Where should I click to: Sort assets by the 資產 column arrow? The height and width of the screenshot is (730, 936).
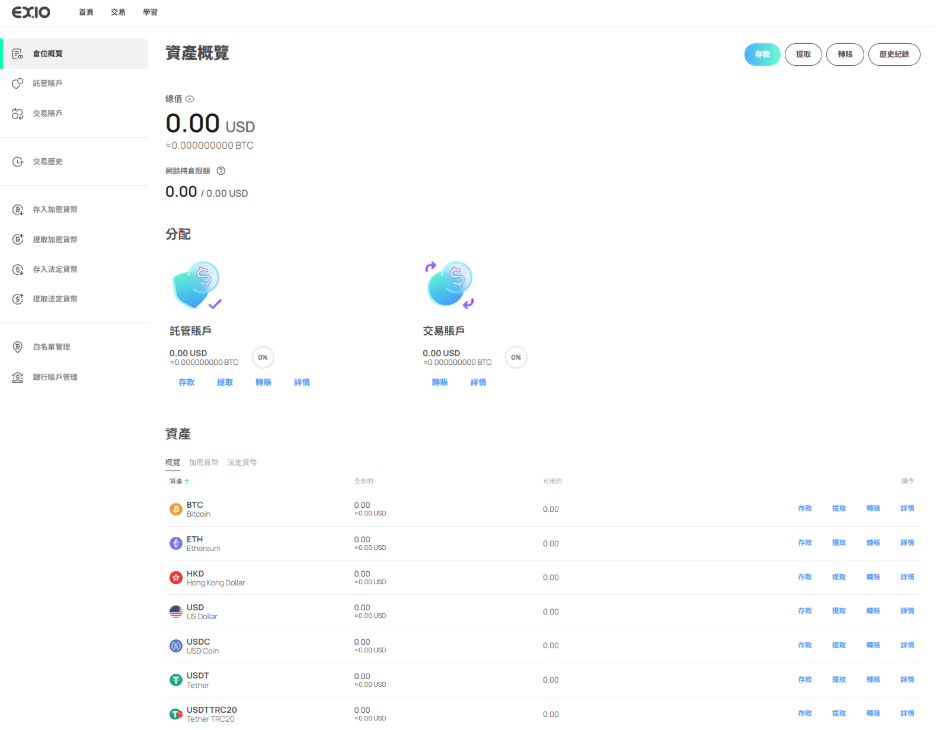coord(187,482)
